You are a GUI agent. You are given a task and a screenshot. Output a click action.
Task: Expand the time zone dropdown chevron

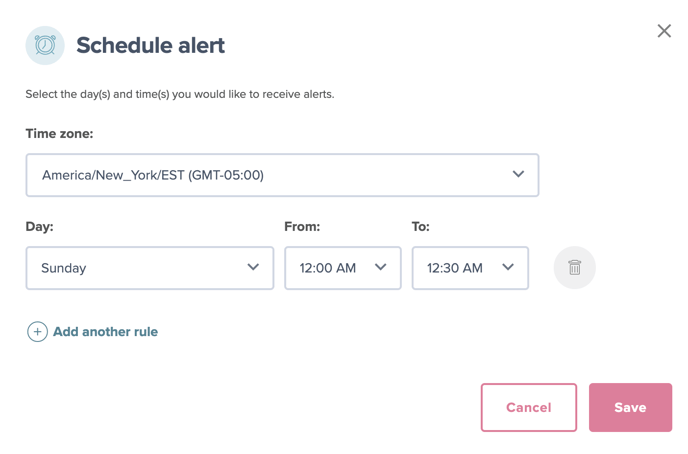tap(518, 175)
